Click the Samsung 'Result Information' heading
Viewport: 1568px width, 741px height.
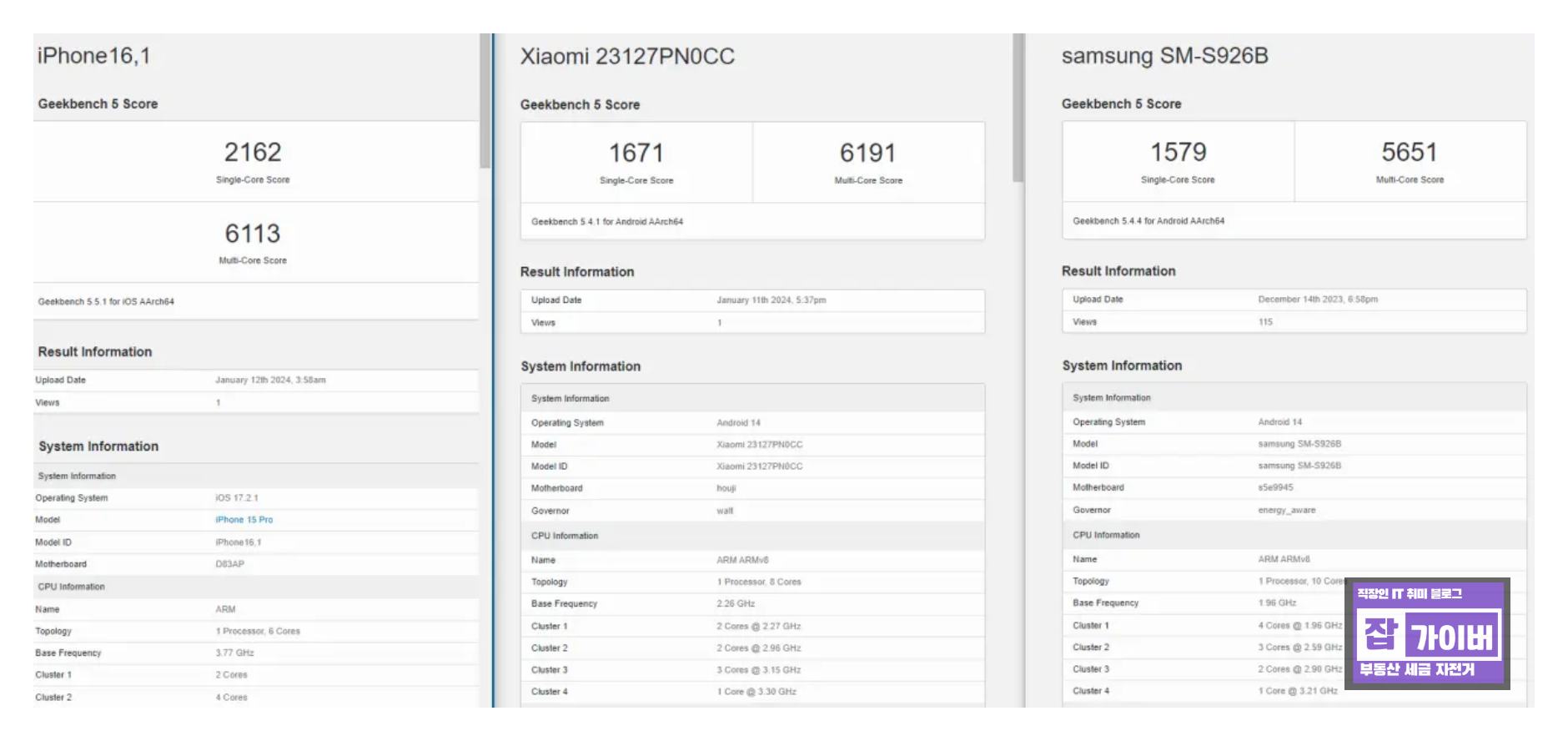(1118, 271)
